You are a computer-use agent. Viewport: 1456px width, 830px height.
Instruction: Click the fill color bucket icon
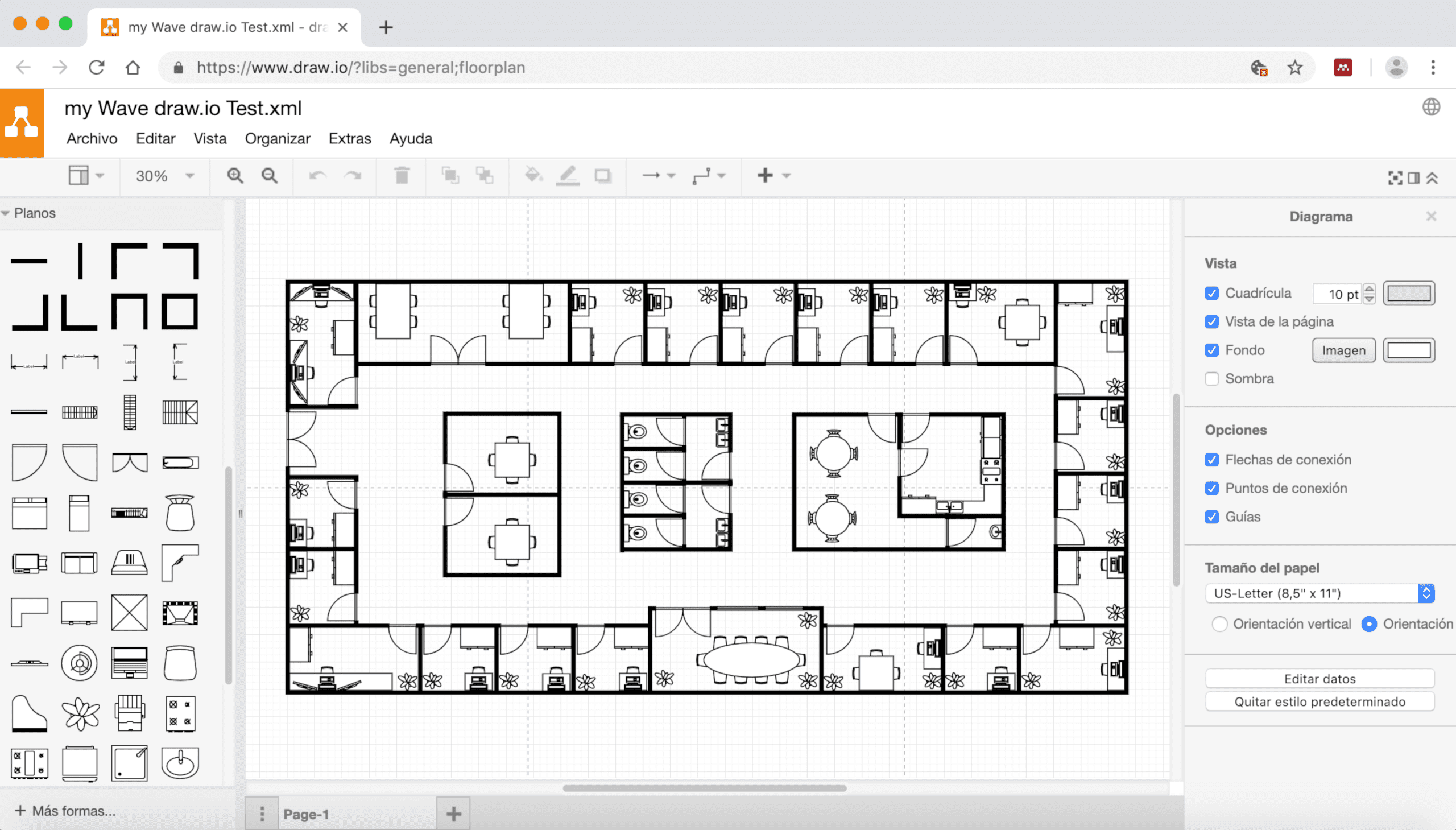point(533,175)
